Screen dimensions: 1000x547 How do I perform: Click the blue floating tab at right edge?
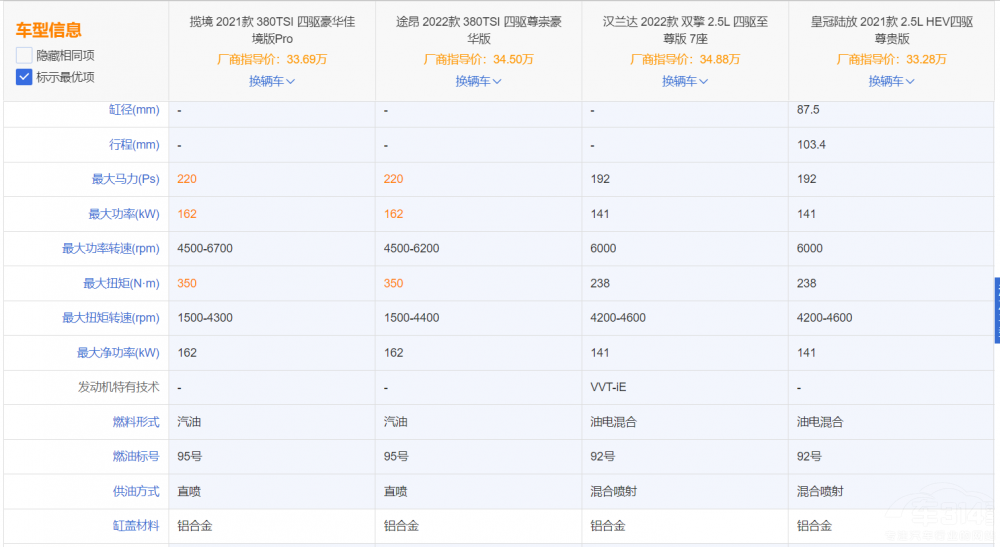click(996, 310)
